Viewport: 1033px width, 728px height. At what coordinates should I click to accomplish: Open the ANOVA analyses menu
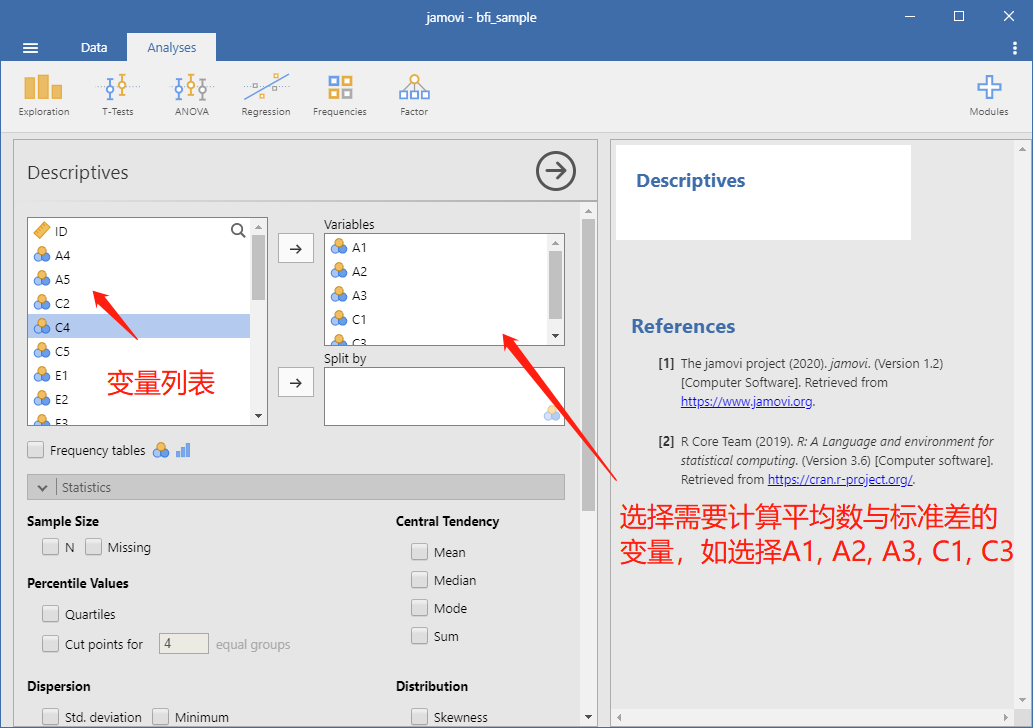192,96
